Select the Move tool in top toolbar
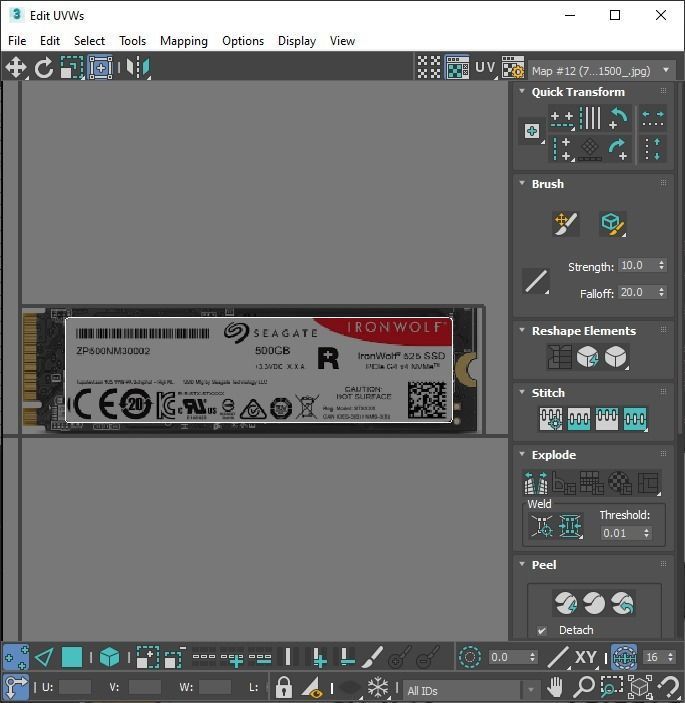 tap(16, 68)
